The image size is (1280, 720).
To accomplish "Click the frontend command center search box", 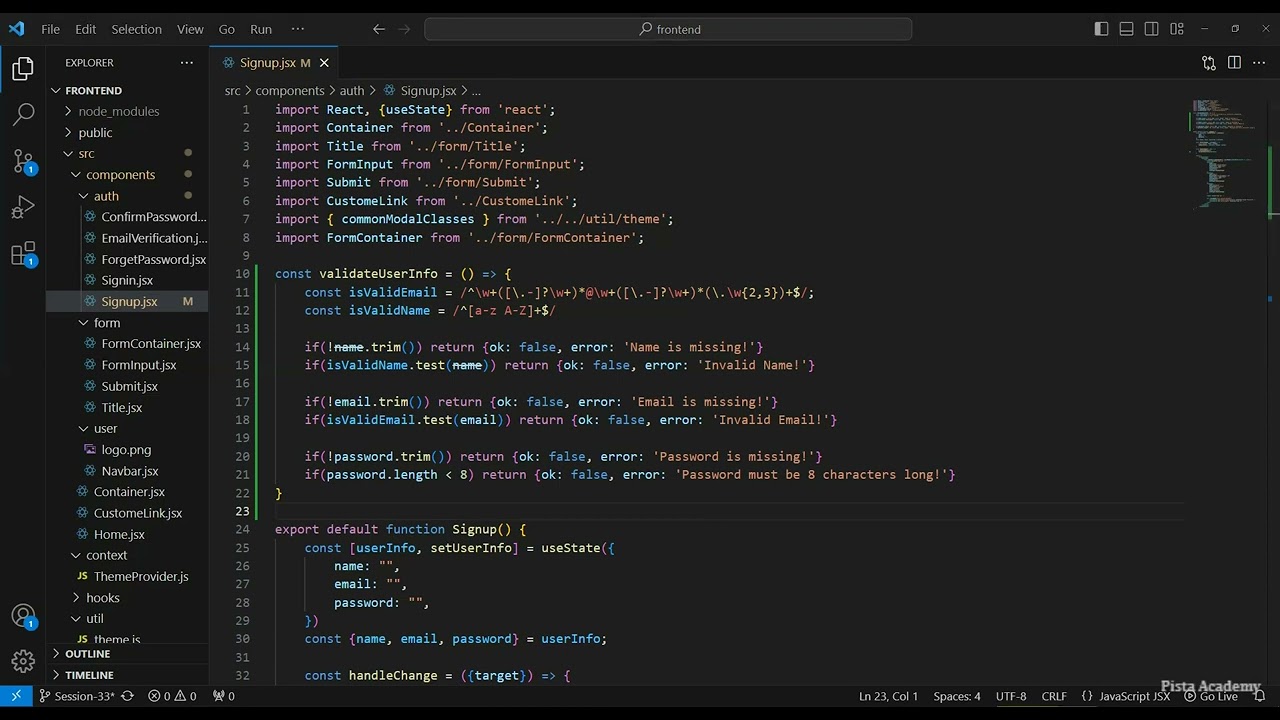I will (x=668, y=29).
